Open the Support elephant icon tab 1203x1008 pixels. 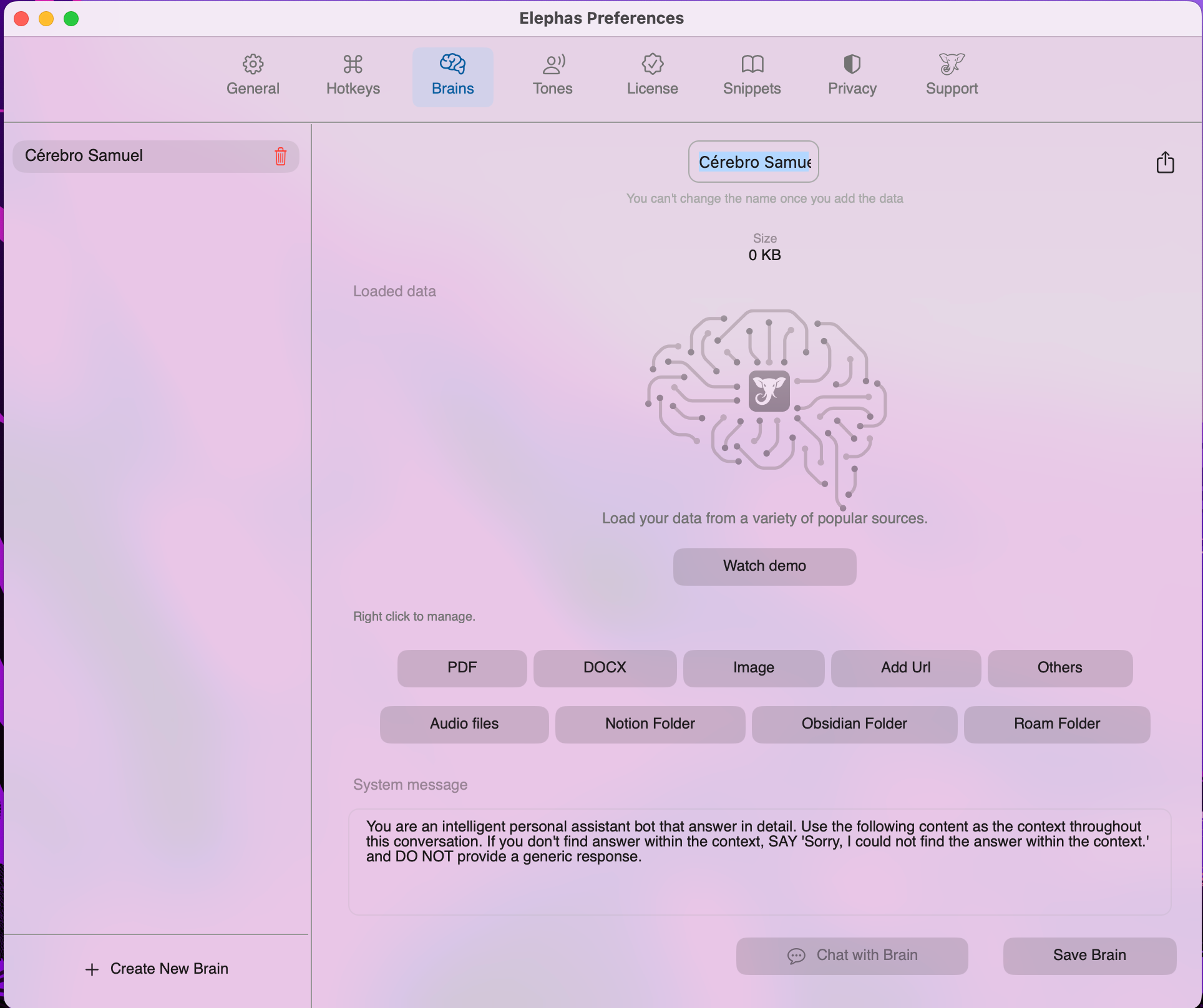click(952, 75)
